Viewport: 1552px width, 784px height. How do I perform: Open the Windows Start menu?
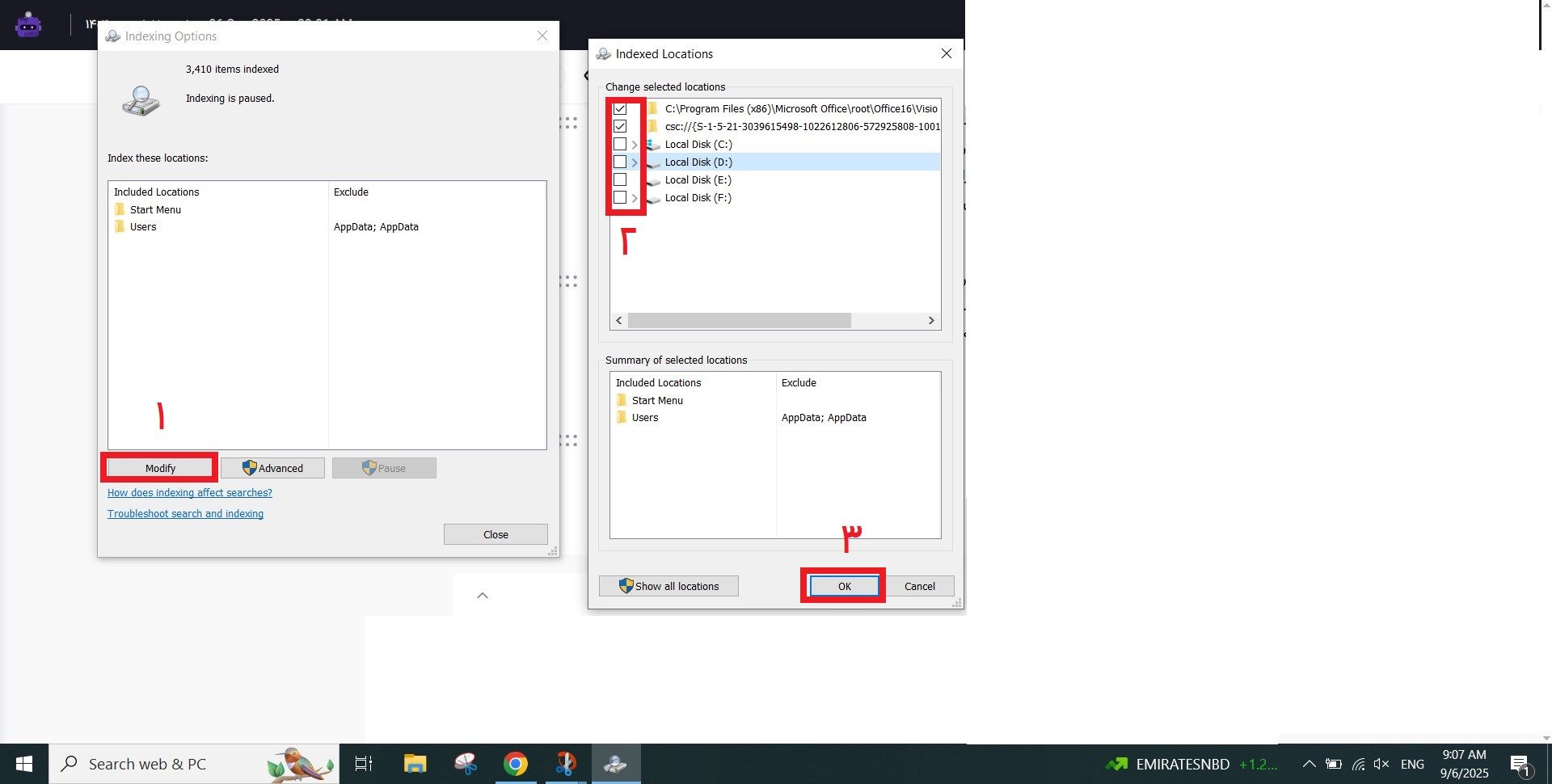[24, 764]
